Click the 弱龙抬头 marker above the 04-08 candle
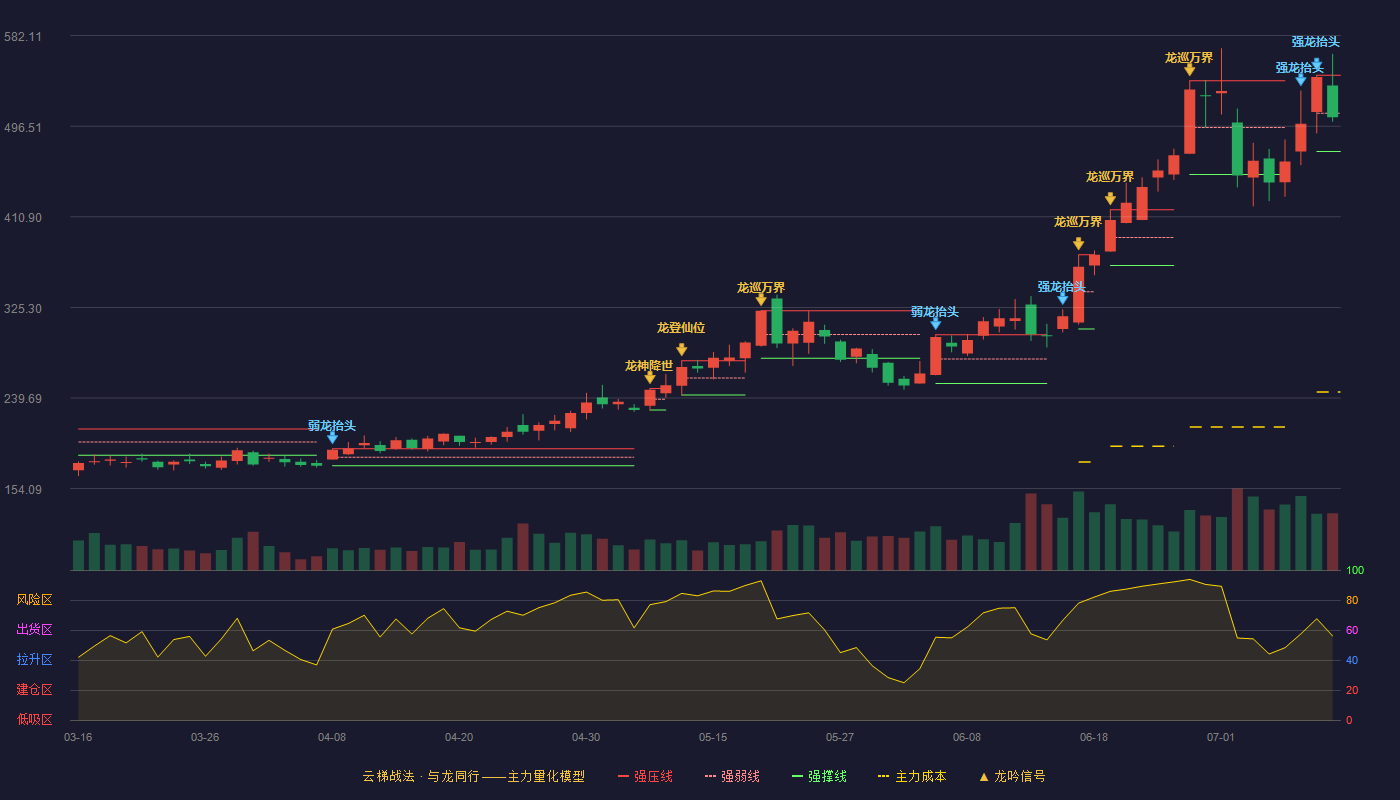This screenshot has width=1400, height=800. (332, 437)
